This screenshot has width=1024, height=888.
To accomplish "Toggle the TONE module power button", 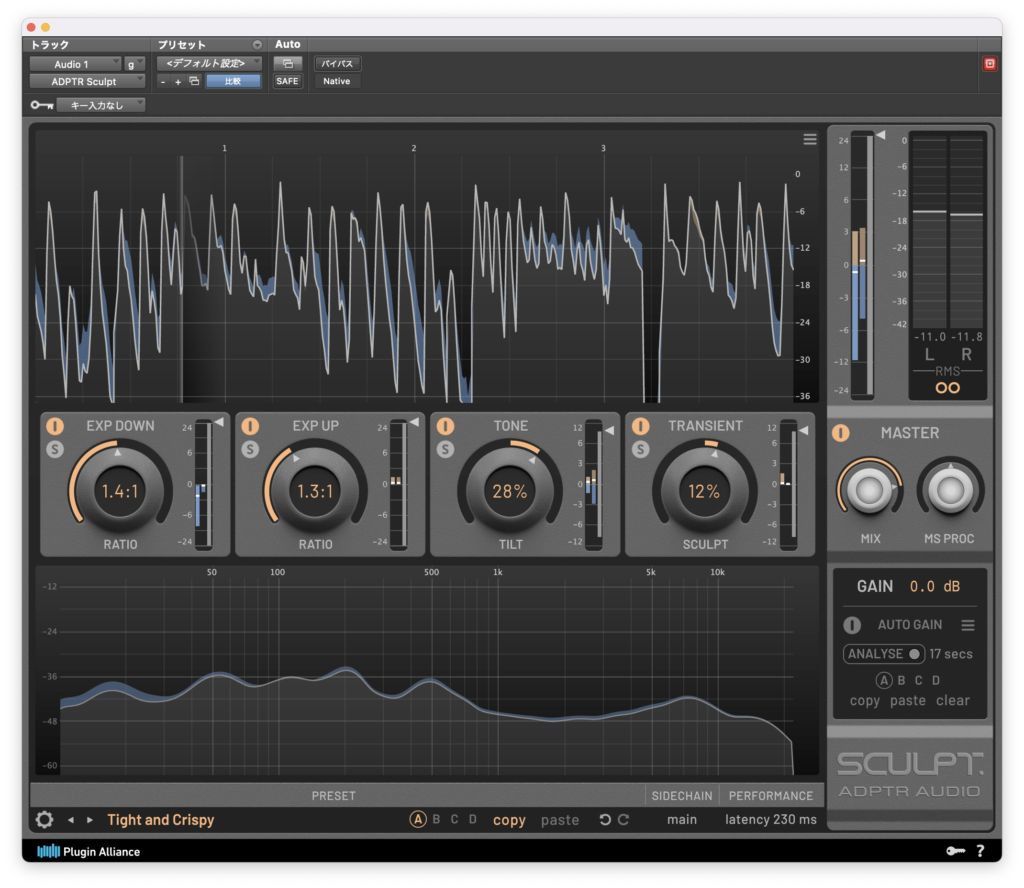I will click(x=445, y=426).
